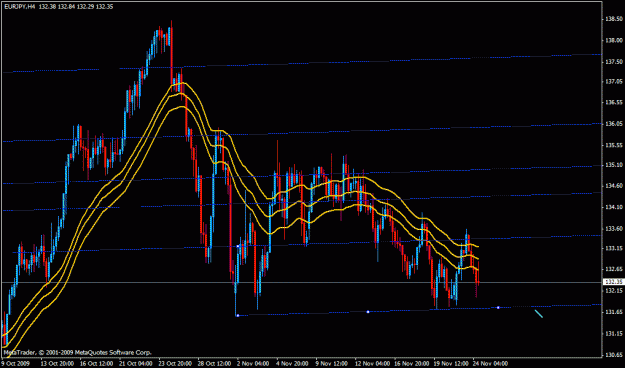Select the 4 Nov 20:00 time label
625x368 pixels.
(x=292, y=364)
